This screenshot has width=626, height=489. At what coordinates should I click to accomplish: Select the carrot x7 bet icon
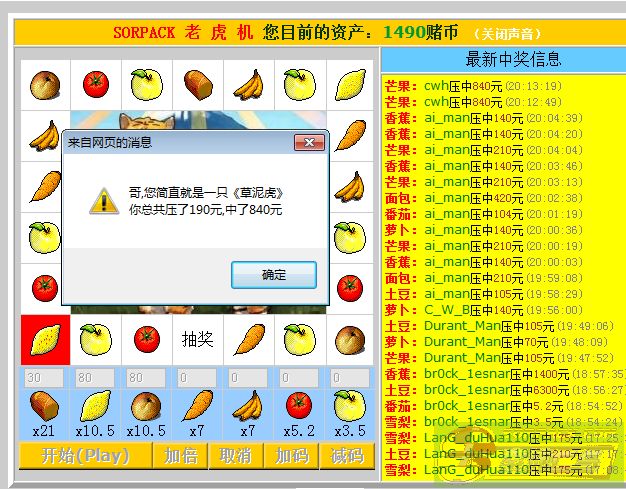[x=197, y=405]
